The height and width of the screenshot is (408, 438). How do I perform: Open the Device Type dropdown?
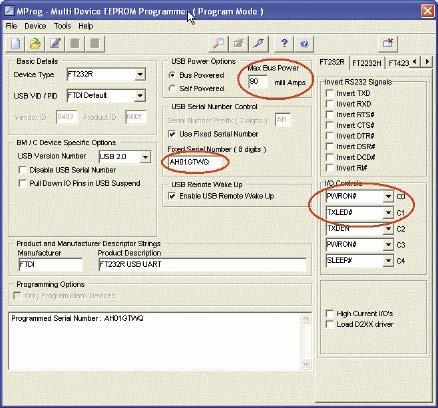tap(140, 75)
